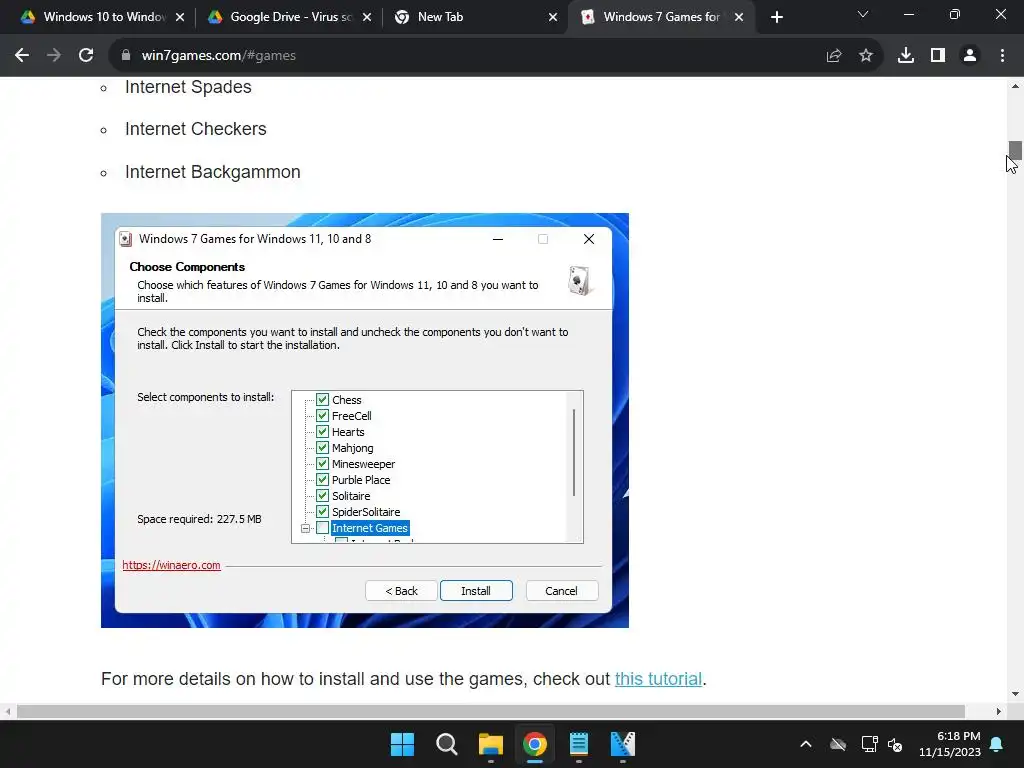
Task: Uncheck the Mahjong component
Action: (322, 447)
